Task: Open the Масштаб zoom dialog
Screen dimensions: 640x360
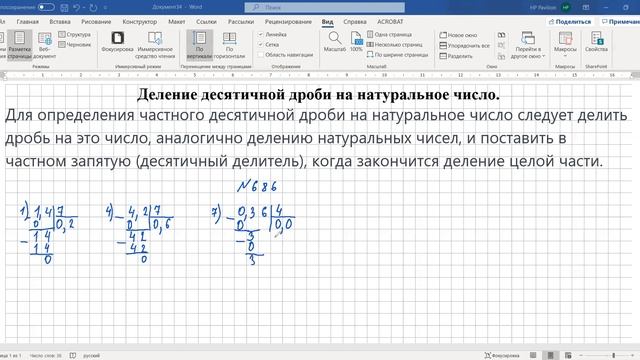Action: (335, 42)
